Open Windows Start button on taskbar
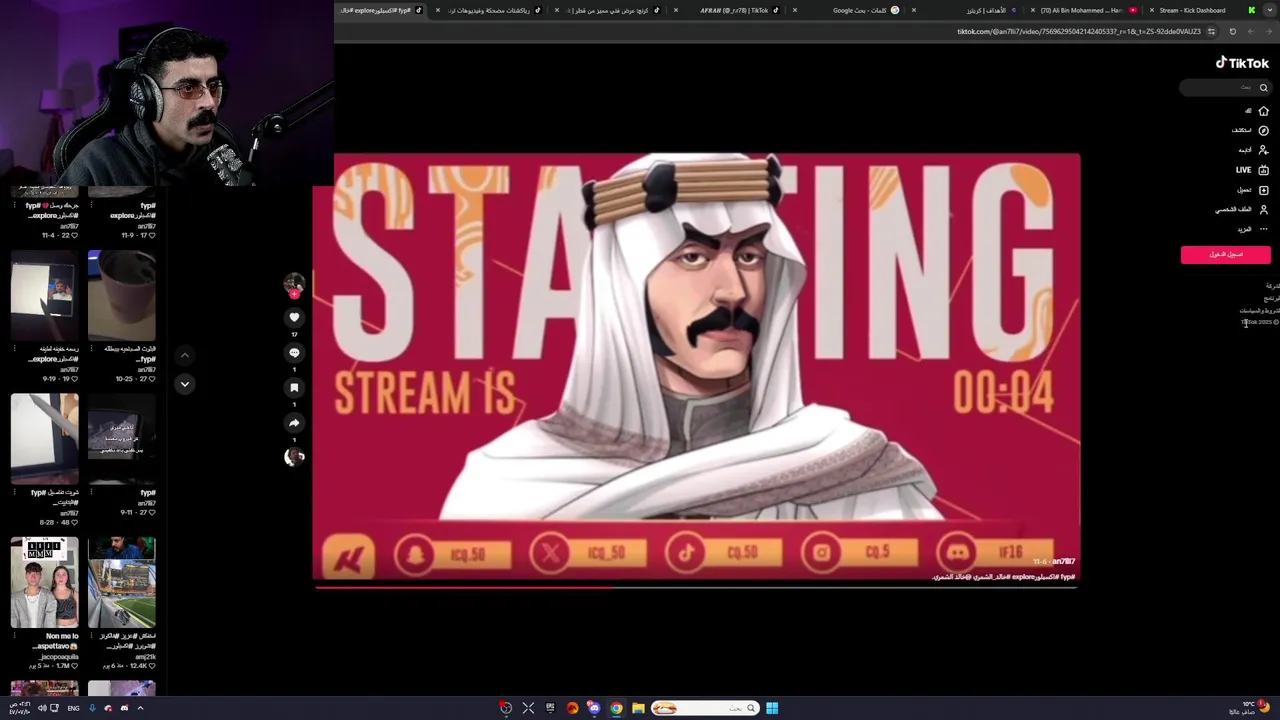The image size is (1280, 720). [x=772, y=708]
